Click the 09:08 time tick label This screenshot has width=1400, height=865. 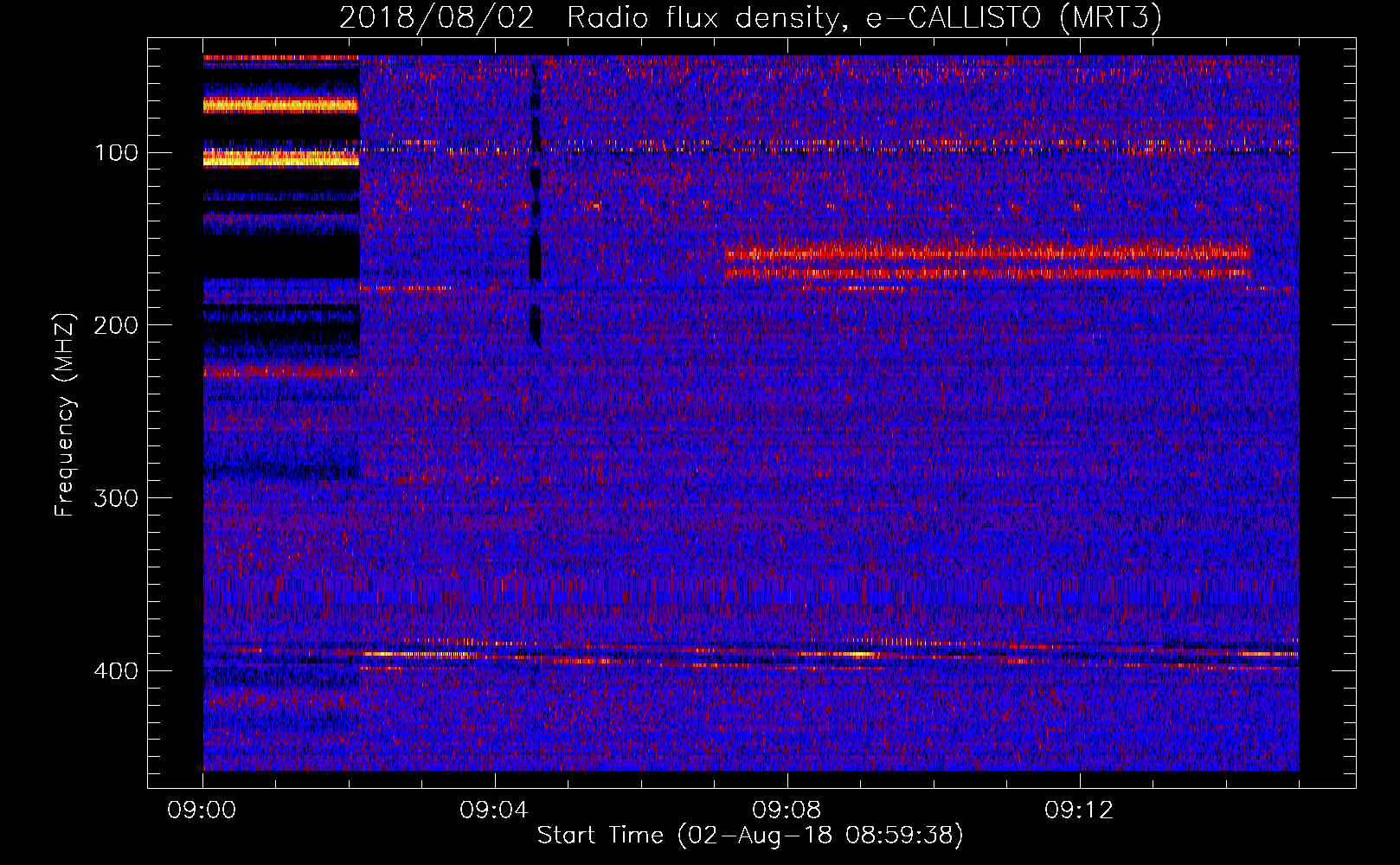(787, 811)
